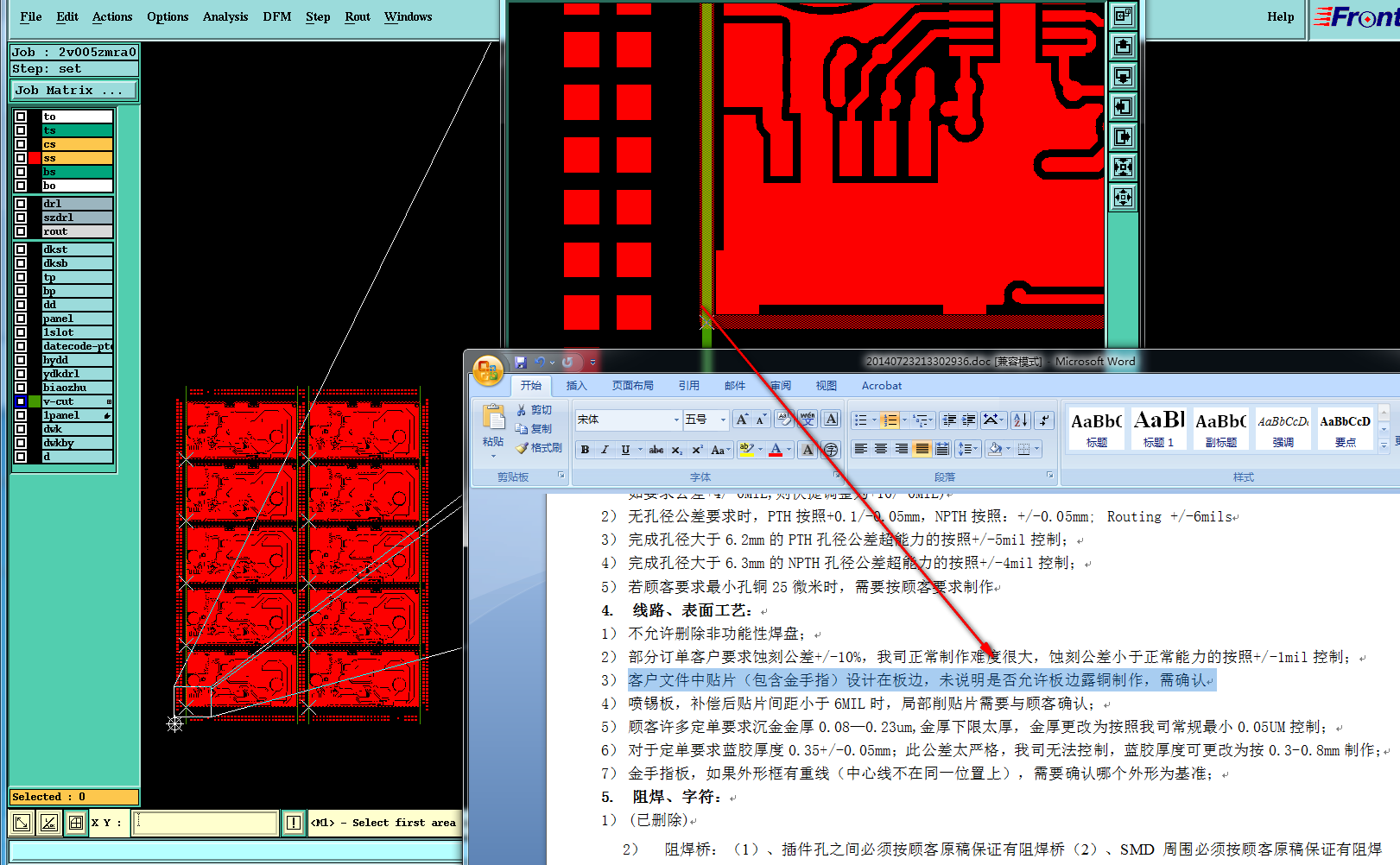Click the pan down icon in Genesis toolbar
Screen dimensions: 1400x865
1123,76
